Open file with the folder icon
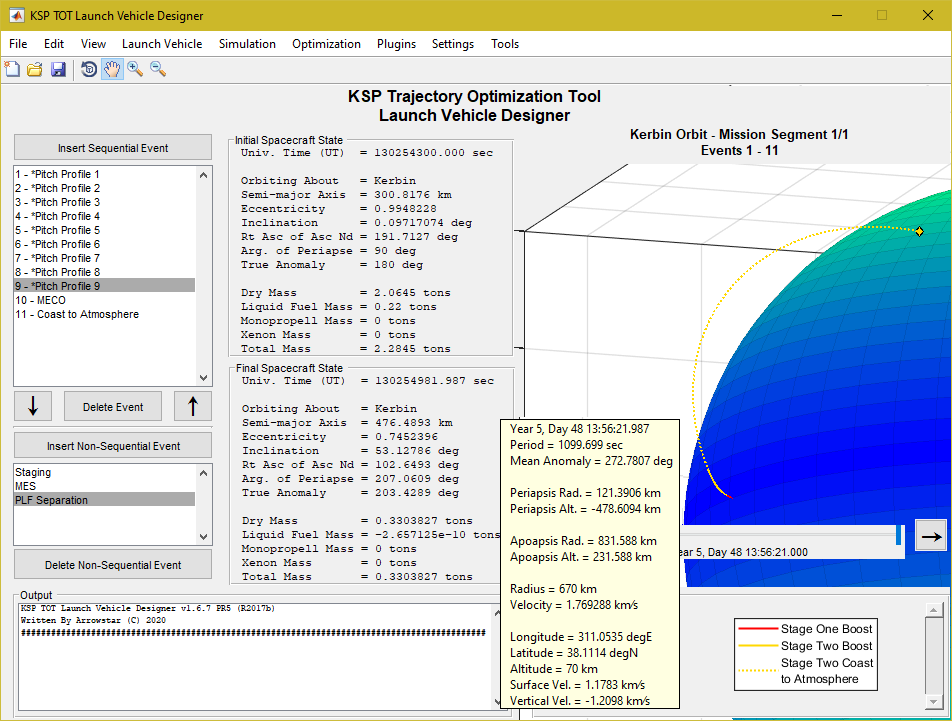The image size is (952, 721). pyautogui.click(x=35, y=69)
